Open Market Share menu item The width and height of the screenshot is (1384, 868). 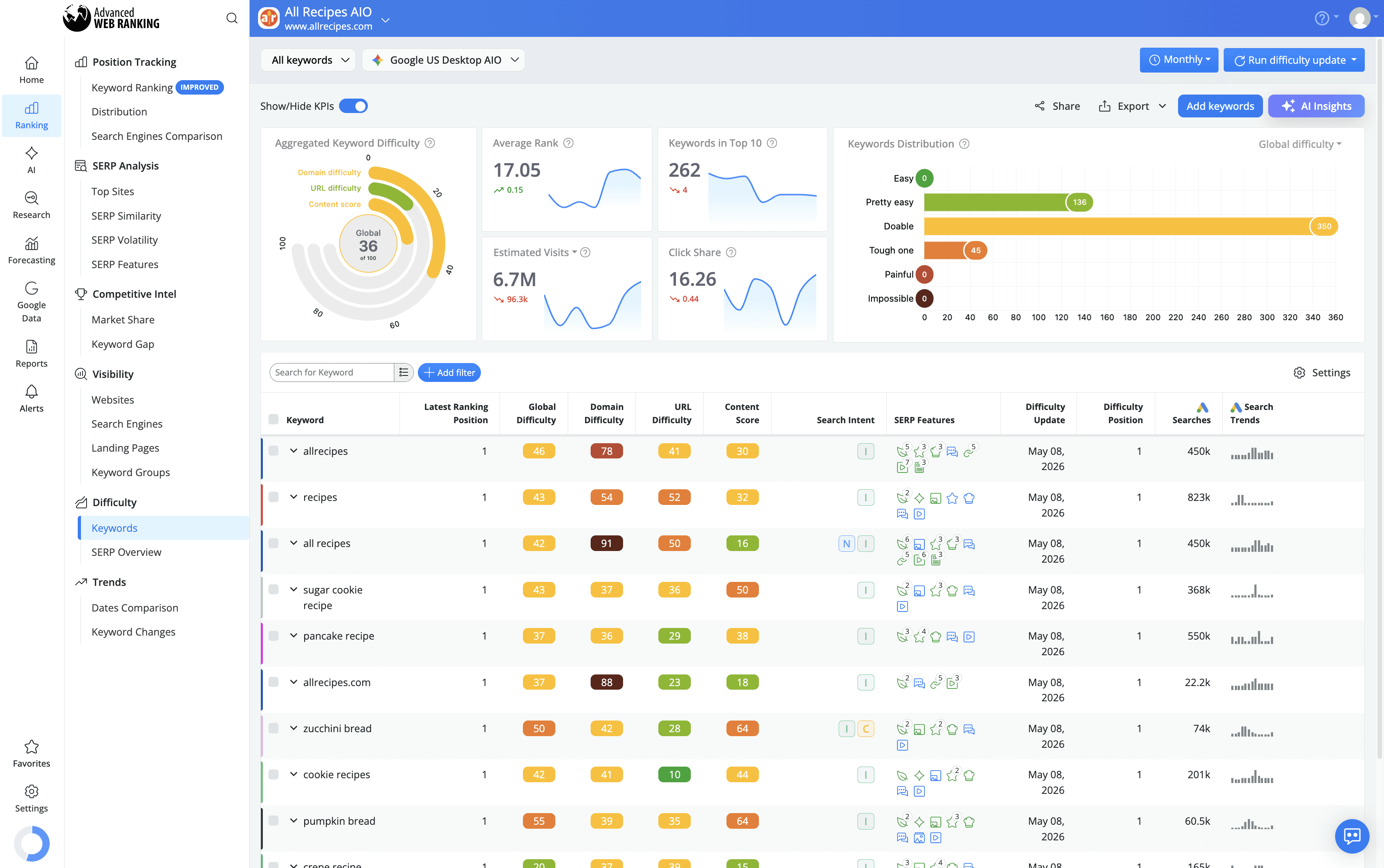point(123,320)
